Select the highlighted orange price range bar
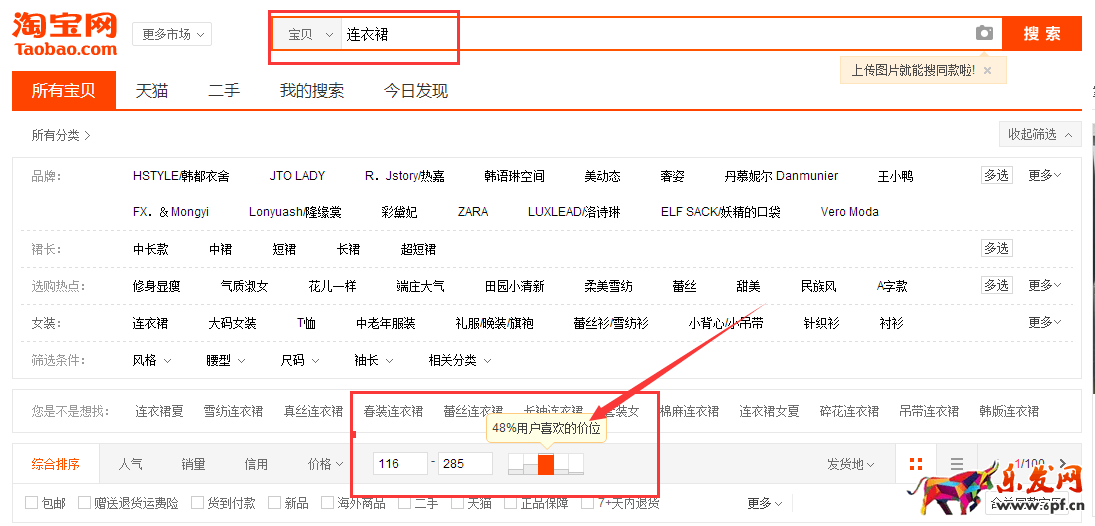The height and width of the screenshot is (526, 1095). point(545,464)
